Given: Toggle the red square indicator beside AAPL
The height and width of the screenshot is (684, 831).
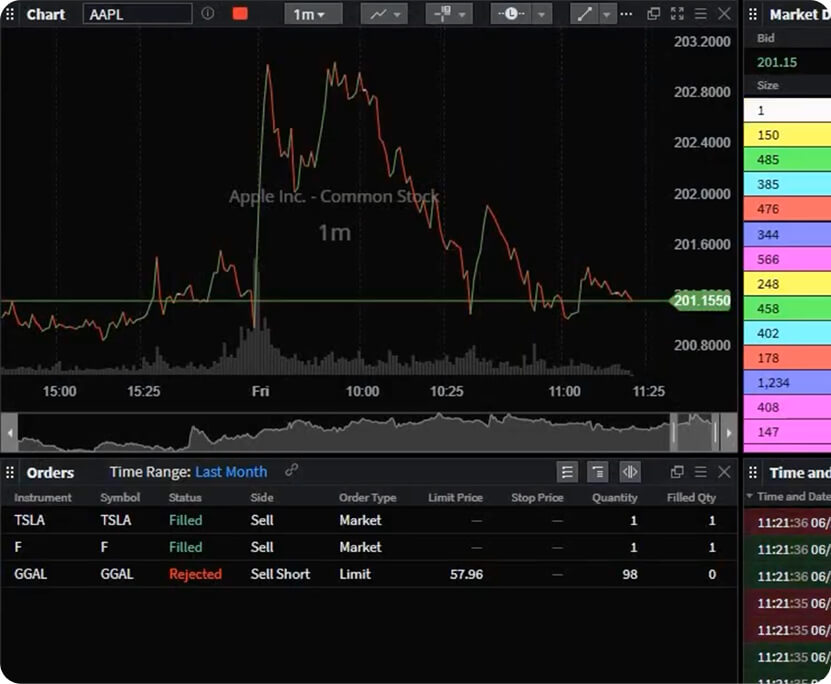Looking at the screenshot, I should (238, 13).
